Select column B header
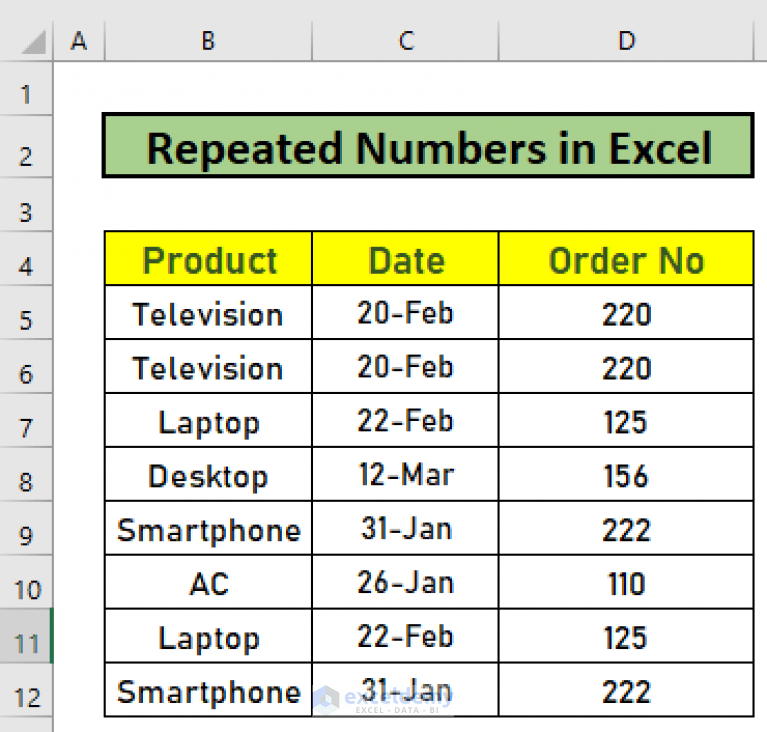 (x=208, y=41)
